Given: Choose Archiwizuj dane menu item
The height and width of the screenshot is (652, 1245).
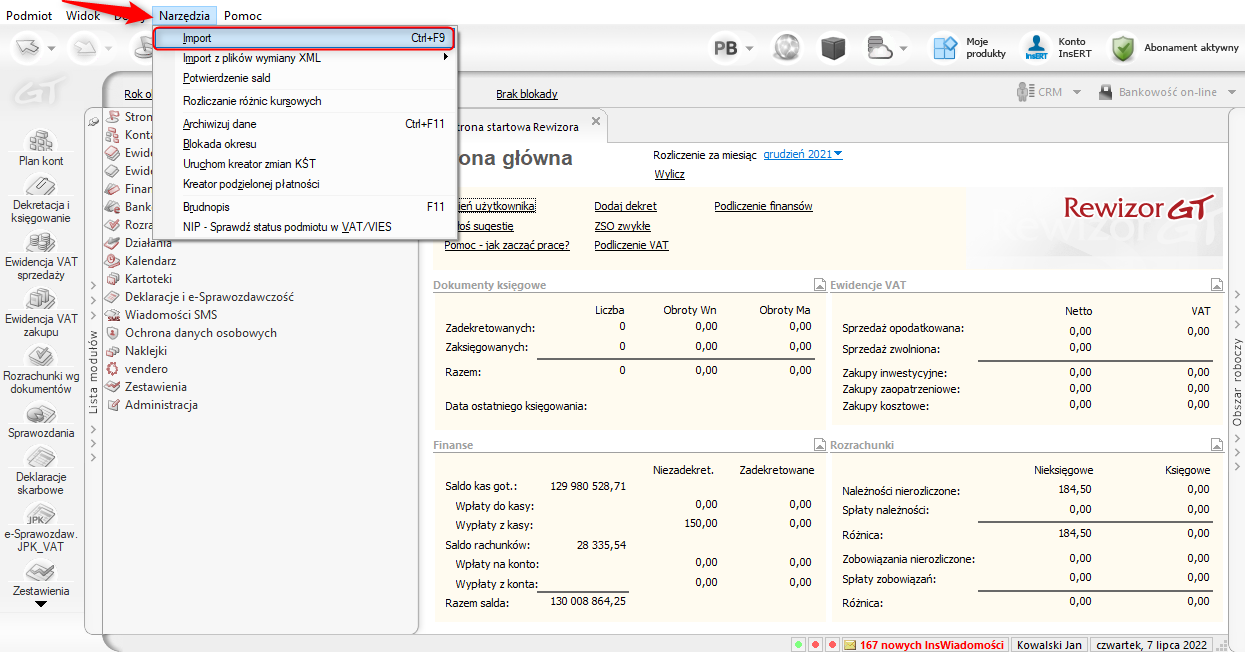Looking at the screenshot, I should (304, 124).
